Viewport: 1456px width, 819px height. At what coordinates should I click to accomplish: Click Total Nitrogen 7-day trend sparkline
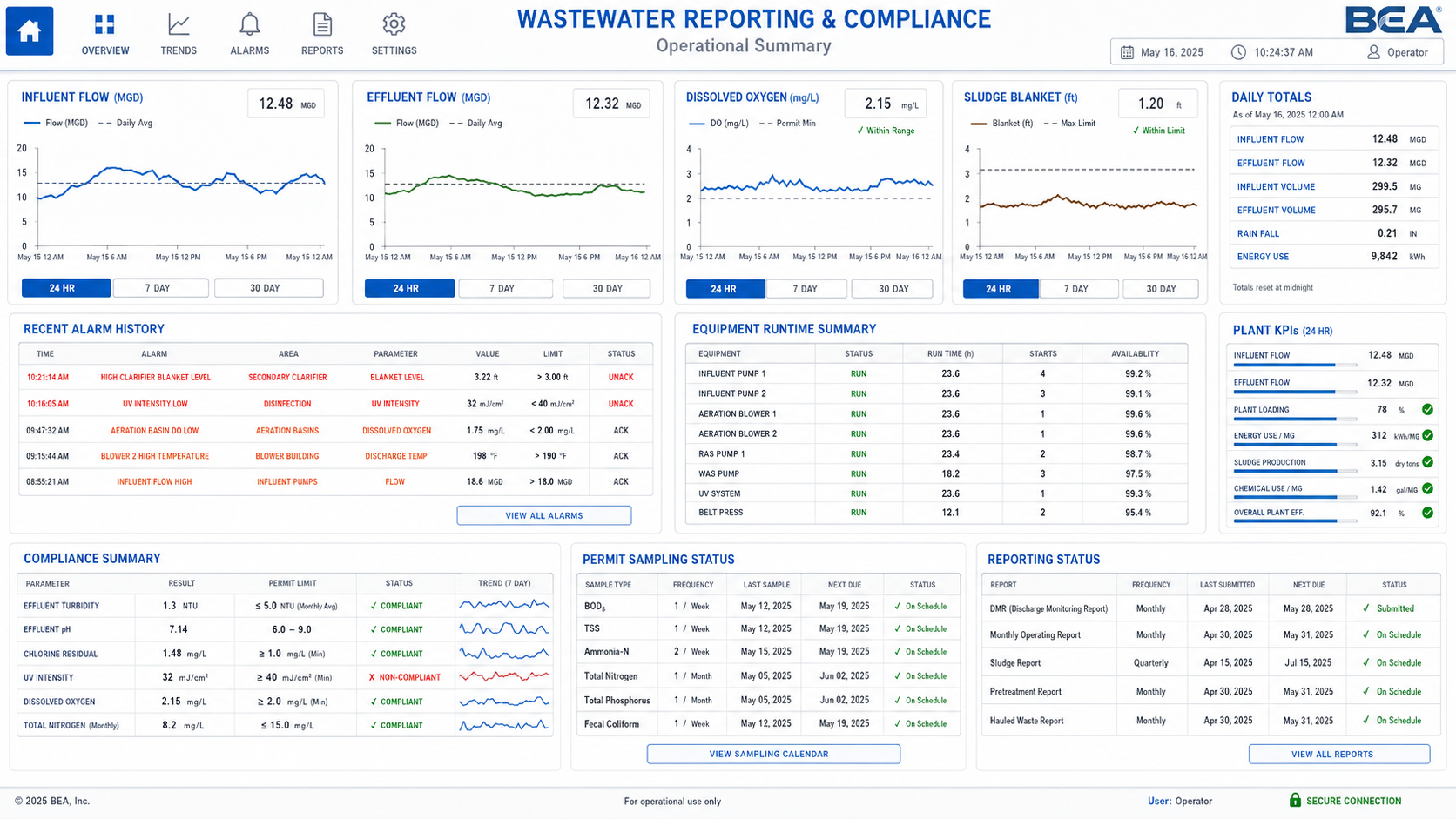coord(504,724)
